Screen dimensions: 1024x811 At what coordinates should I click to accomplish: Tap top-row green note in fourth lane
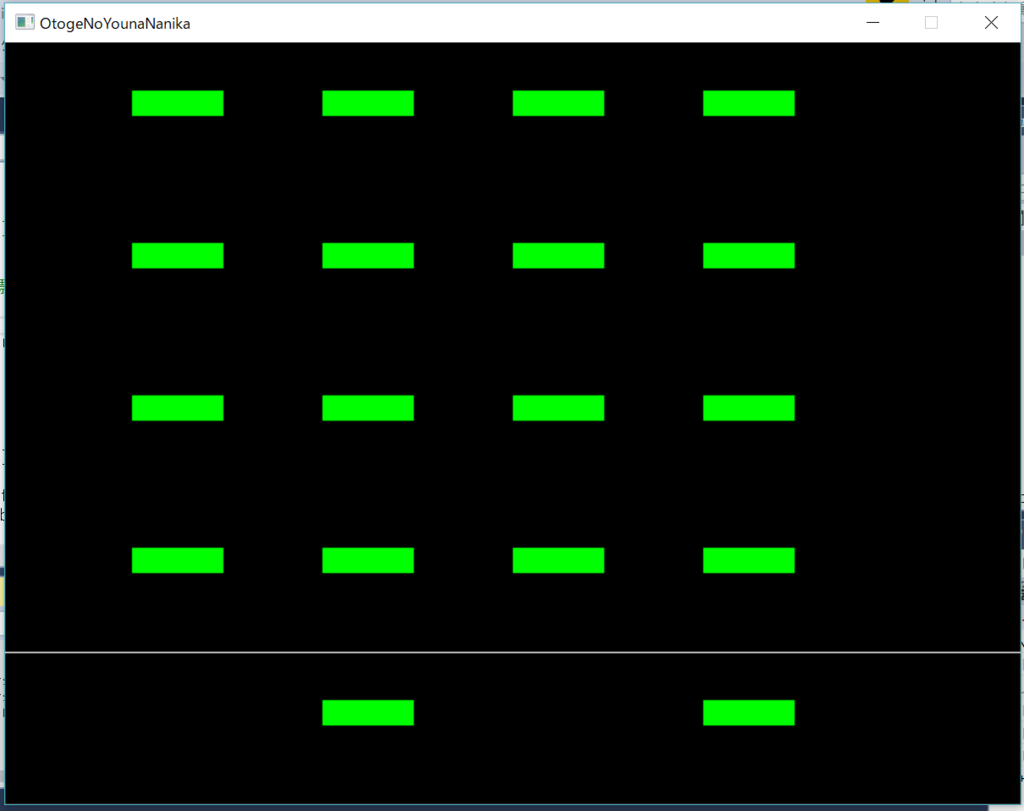[x=748, y=103]
